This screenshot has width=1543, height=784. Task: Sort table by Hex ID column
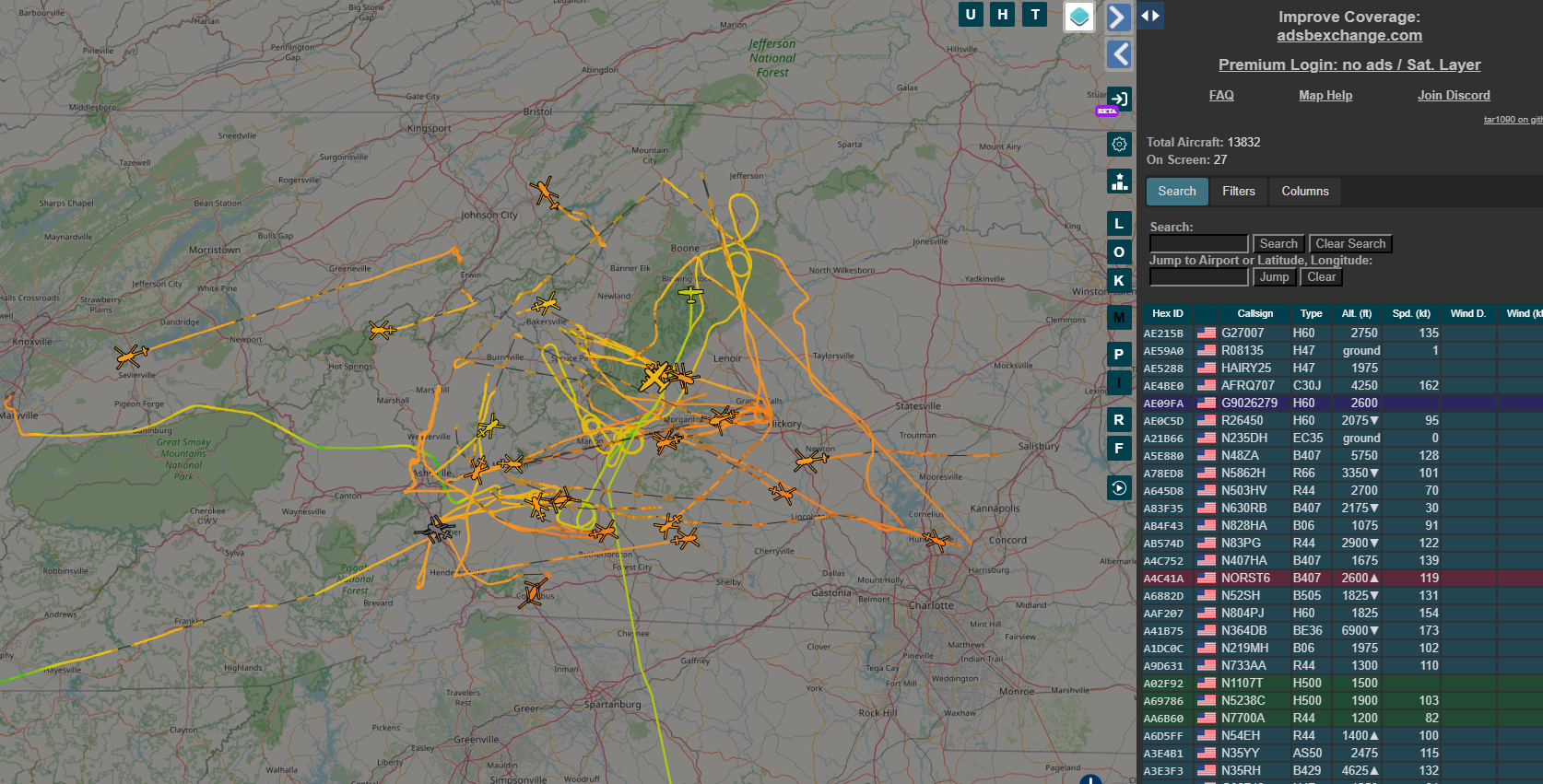1168,313
